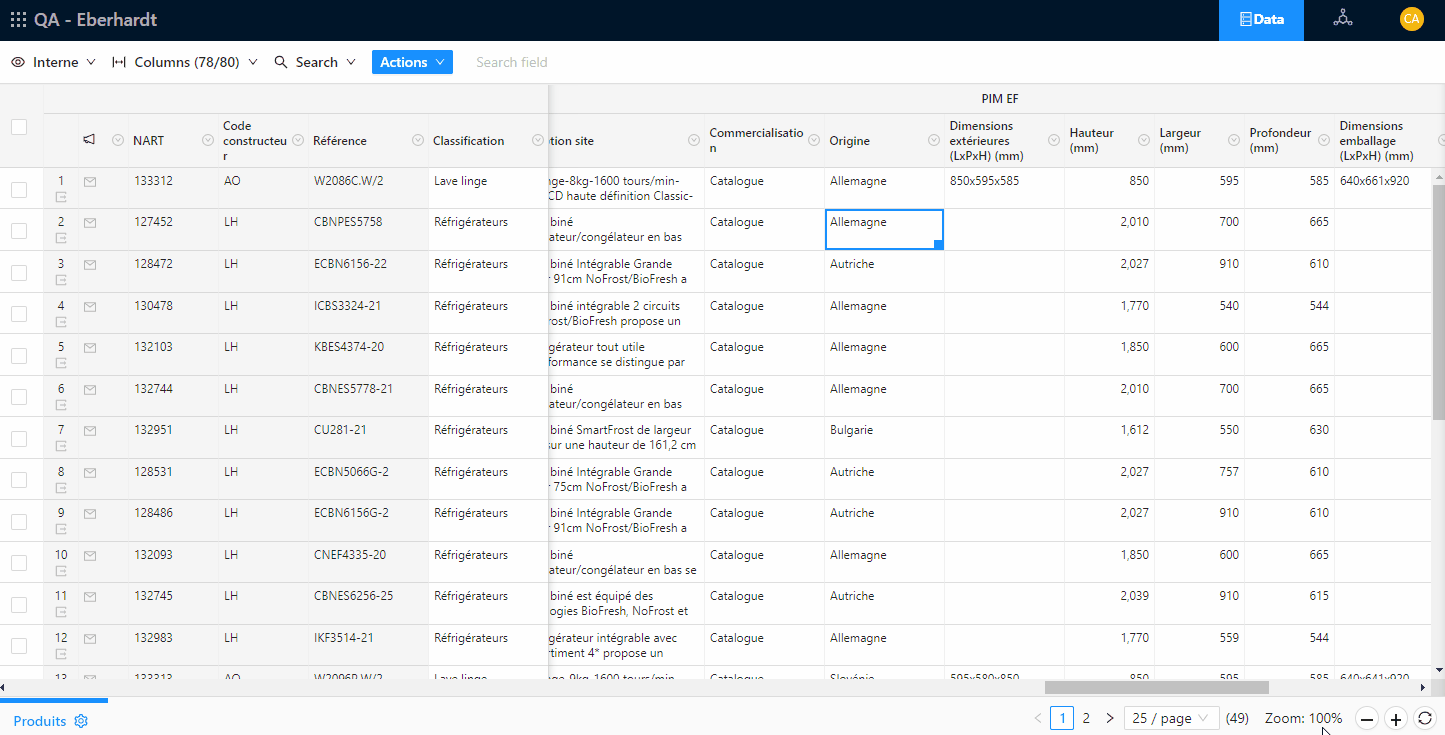
Task: Open settings gear next to Produits
Action: [x=82, y=721]
